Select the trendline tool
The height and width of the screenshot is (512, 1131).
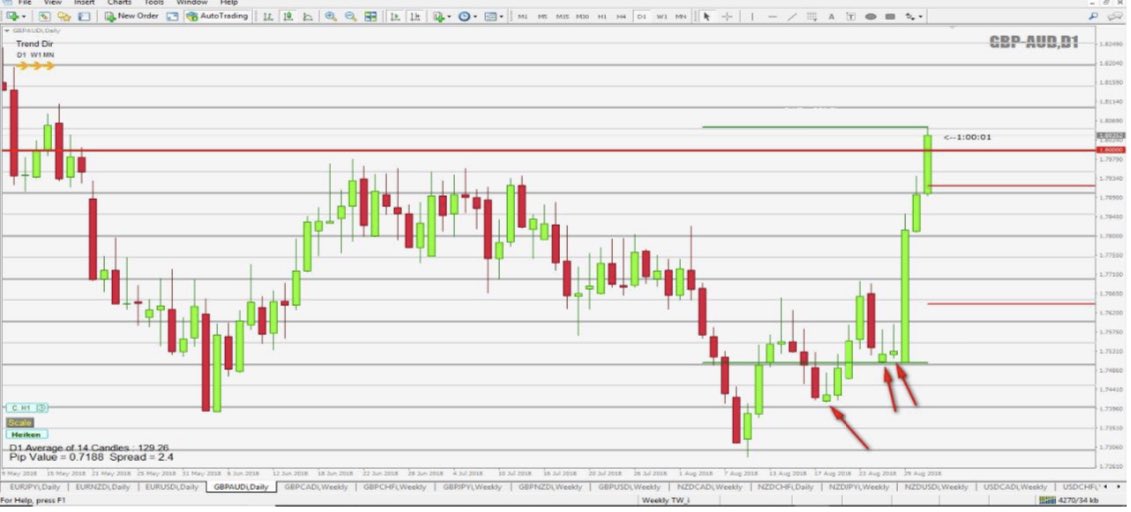(x=792, y=16)
